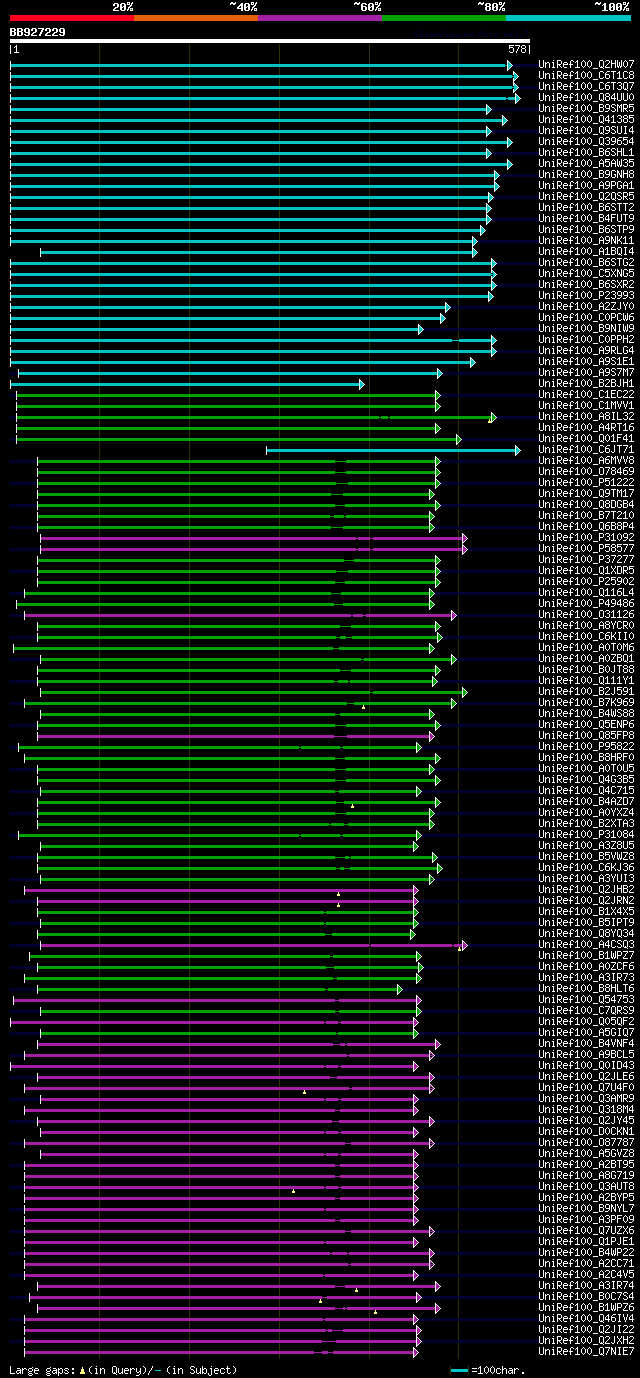
Task: Open hit UniRef100_C6T1C8
Action: tap(586, 75)
